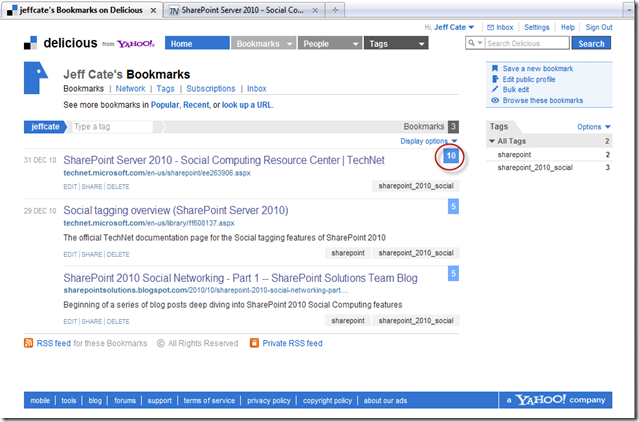Viewport: 639px width, 422px height.
Task: Open the search scope dropdown arrow
Action: [x=480, y=43]
